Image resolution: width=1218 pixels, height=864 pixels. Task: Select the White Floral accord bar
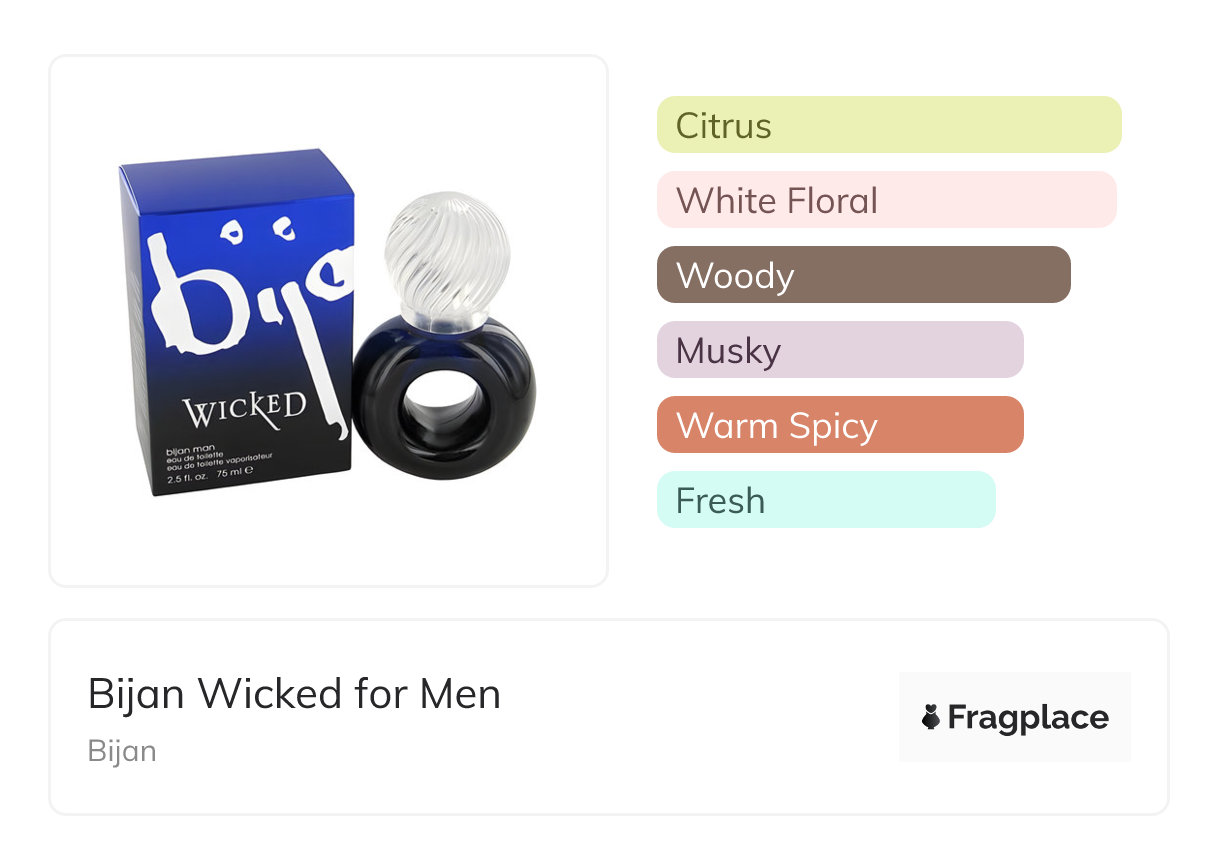[887, 200]
